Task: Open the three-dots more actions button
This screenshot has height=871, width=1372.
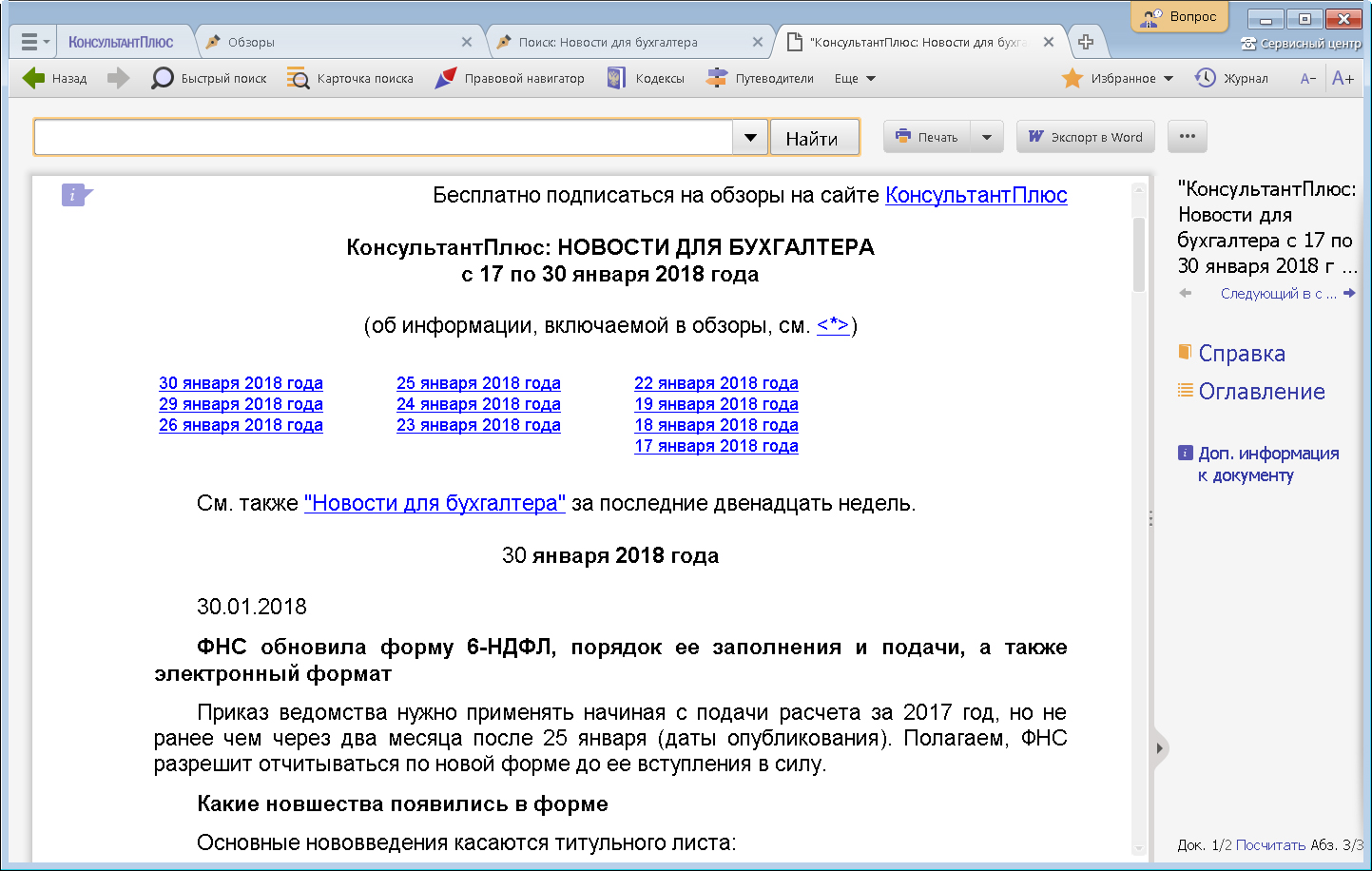Action: pyautogui.click(x=1188, y=137)
